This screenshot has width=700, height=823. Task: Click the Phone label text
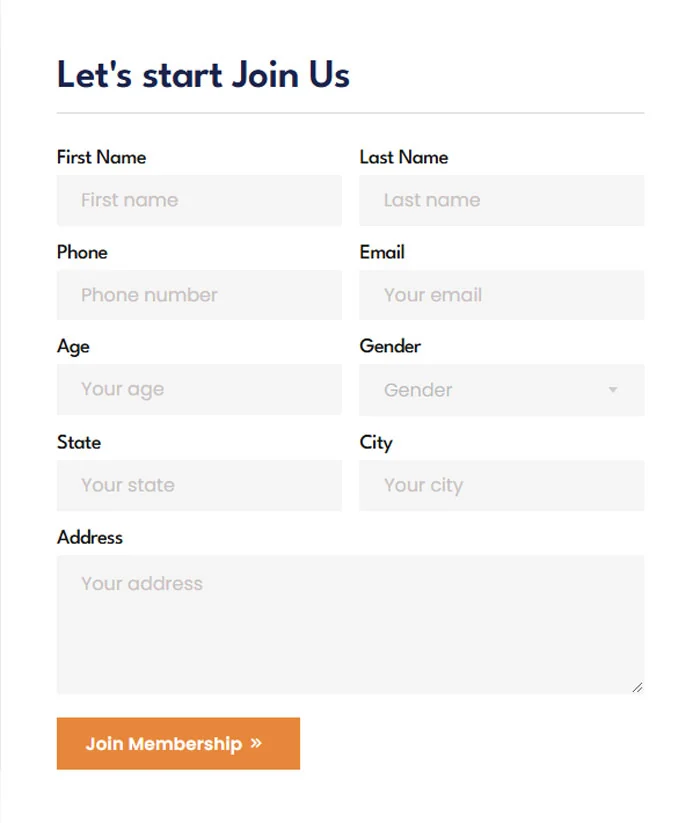pyautogui.click(x=82, y=252)
